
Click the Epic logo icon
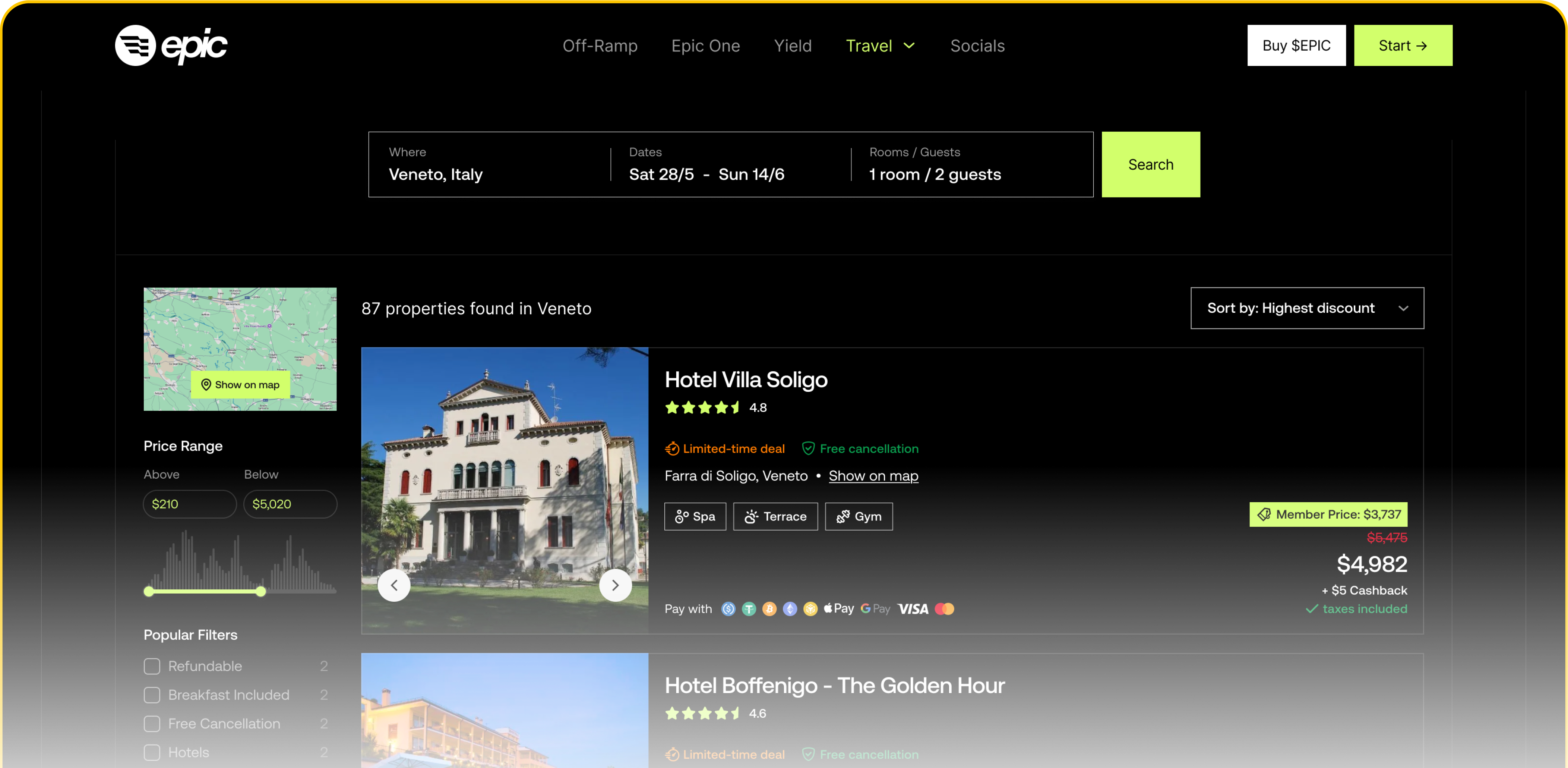136,46
